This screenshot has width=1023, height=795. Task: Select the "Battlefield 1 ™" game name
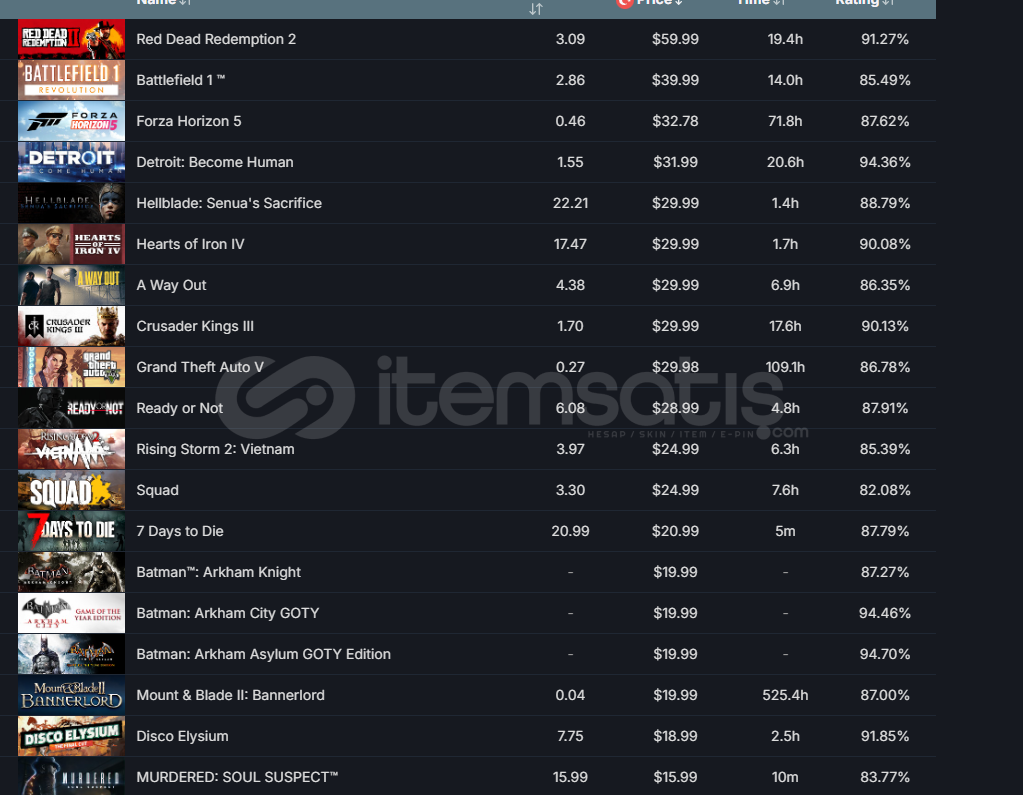click(181, 80)
